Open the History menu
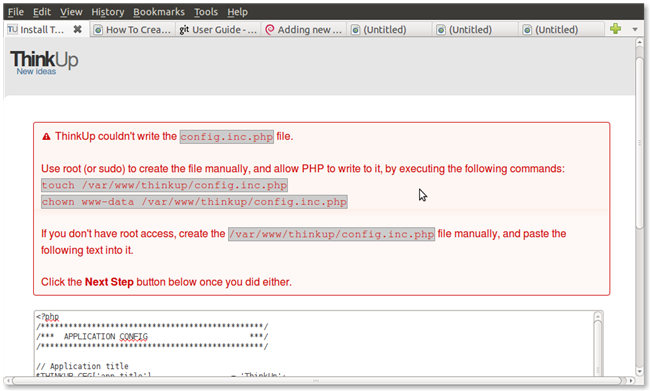This screenshot has height=391, width=650. point(108,12)
